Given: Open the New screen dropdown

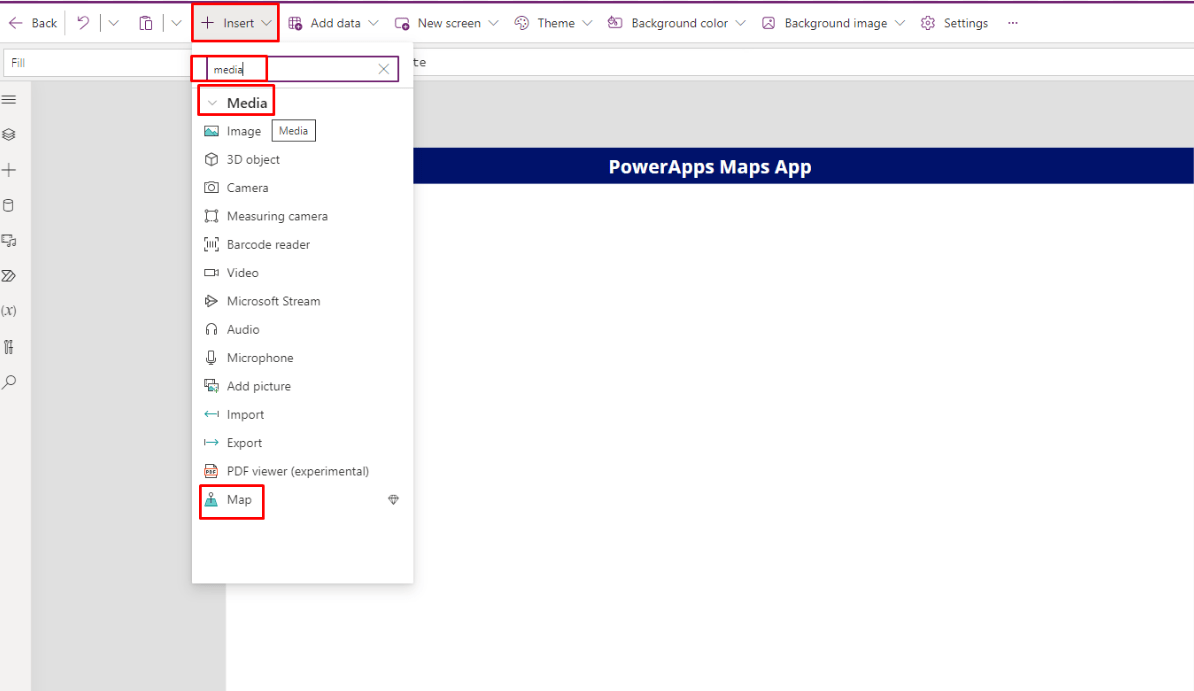Looking at the screenshot, I should click(x=445, y=22).
